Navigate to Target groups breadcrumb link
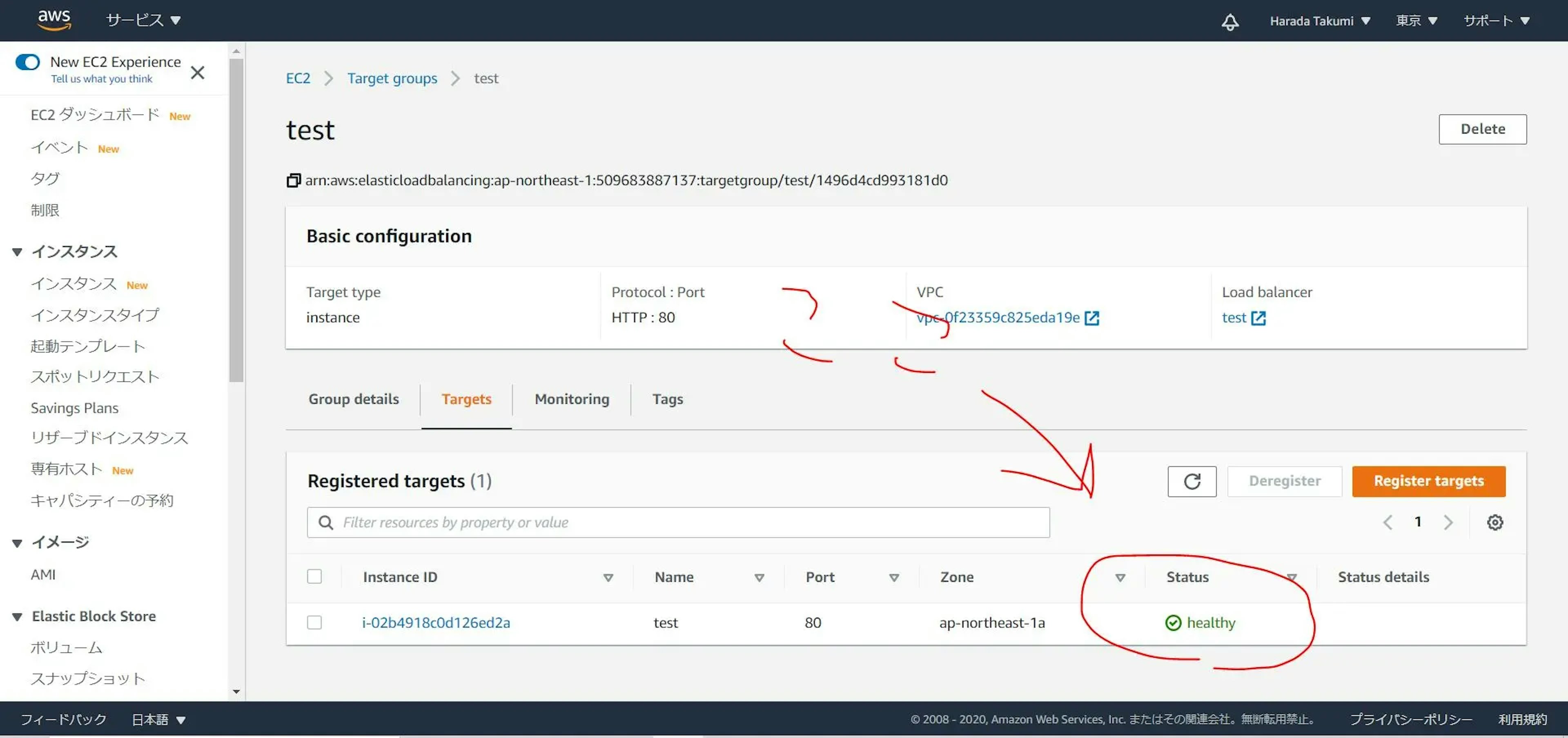This screenshot has width=1568, height=738. pos(392,78)
